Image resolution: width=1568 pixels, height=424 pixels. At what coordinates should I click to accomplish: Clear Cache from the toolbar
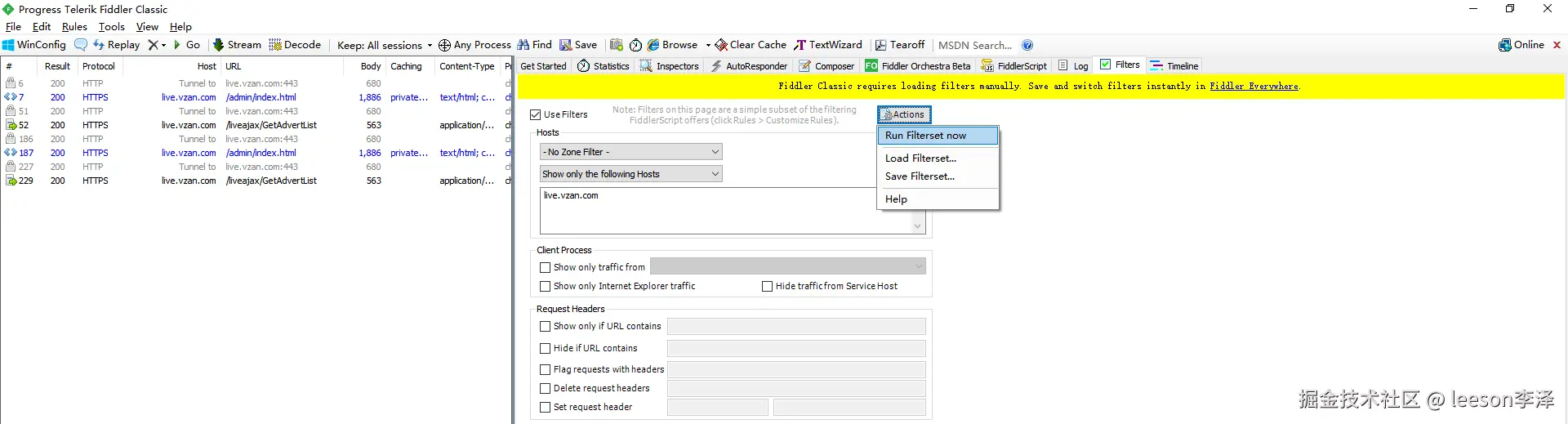pos(751,45)
